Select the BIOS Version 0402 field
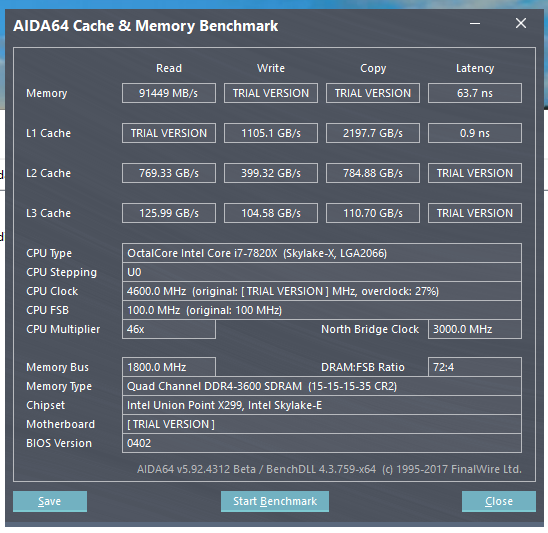Image resolution: width=548 pixels, height=533 pixels. [x=322, y=443]
